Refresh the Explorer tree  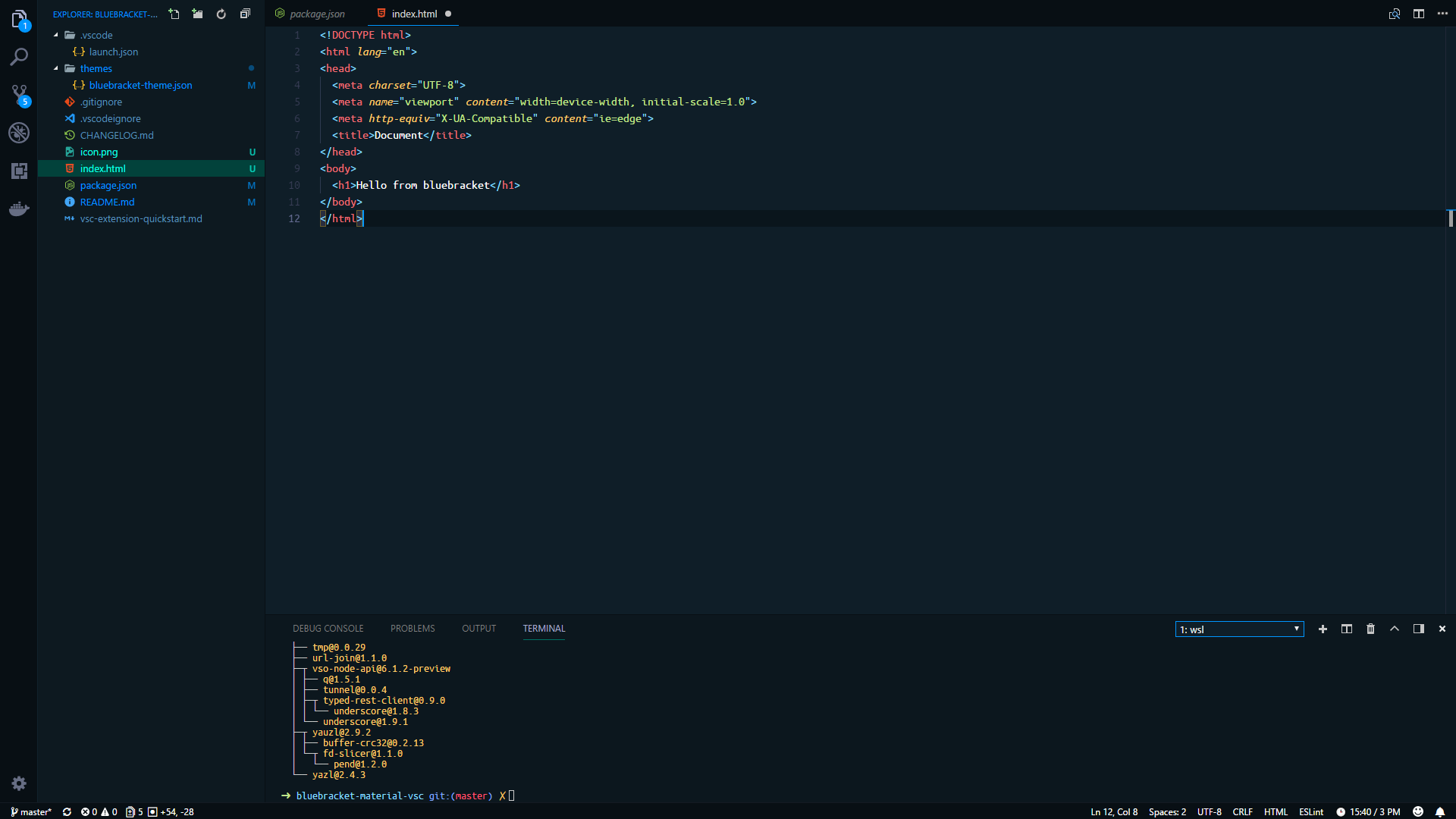pos(221,14)
